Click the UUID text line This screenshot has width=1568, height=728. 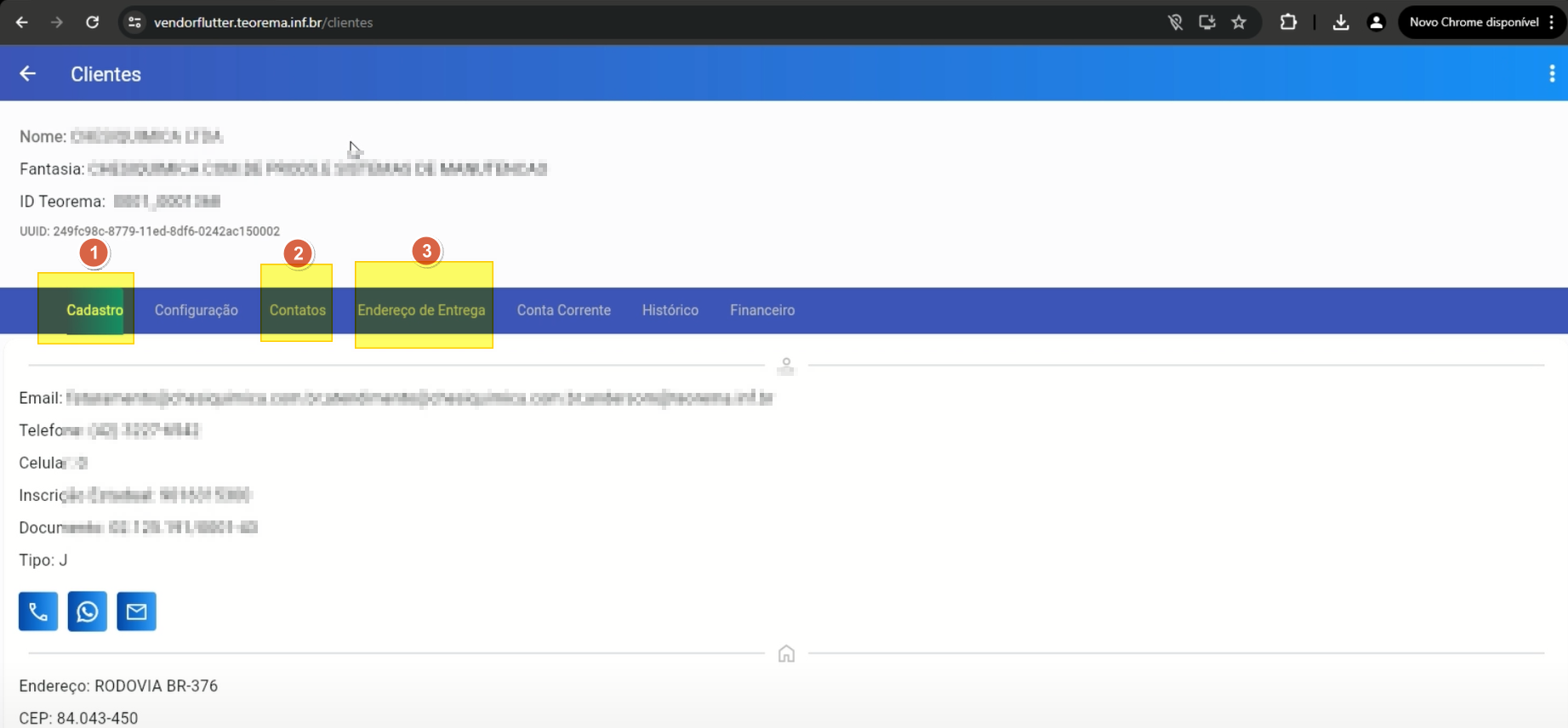[150, 231]
